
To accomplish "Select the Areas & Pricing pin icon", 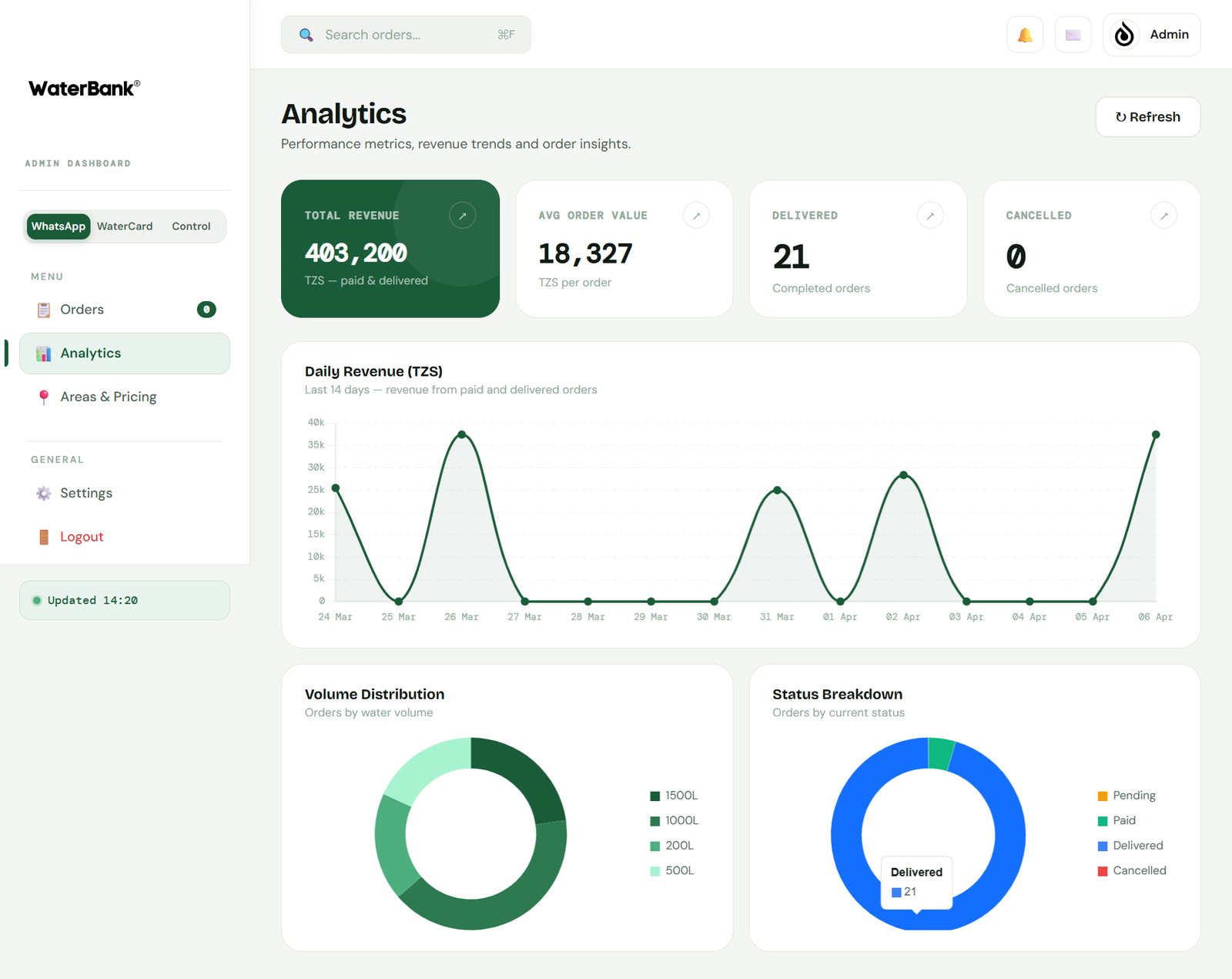I will tap(44, 397).
